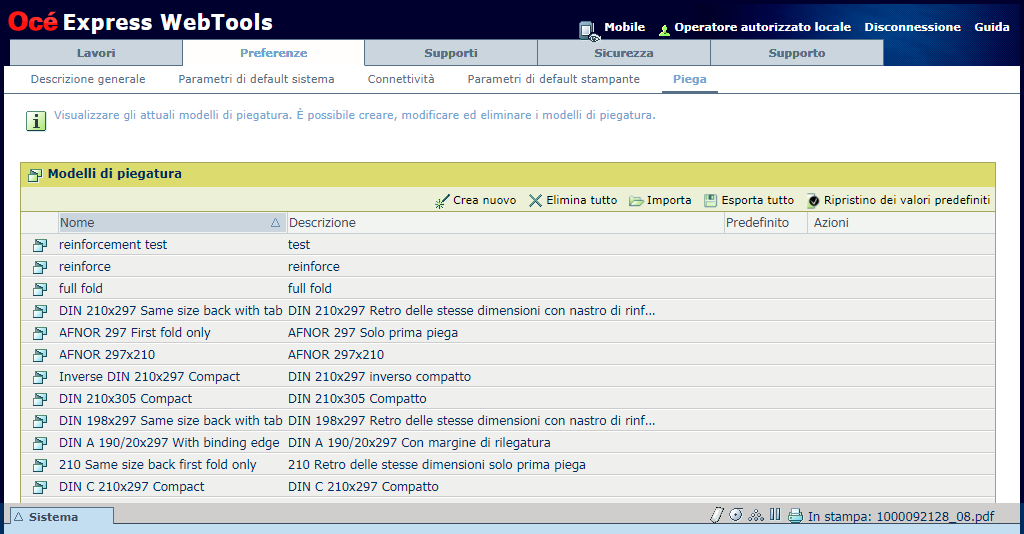Click icon for DIN 198x297 Same size back
The image size is (1024, 534).
click(40, 421)
